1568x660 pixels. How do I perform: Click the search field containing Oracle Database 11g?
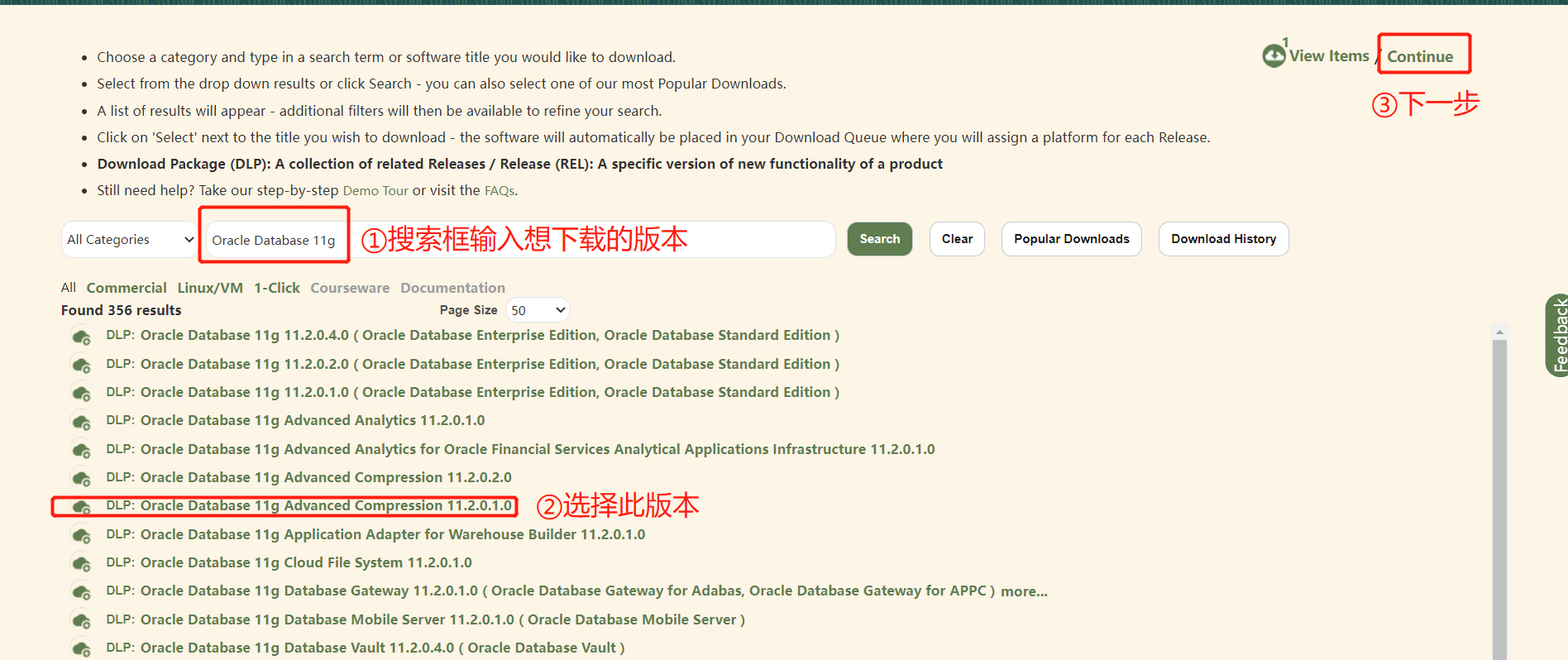coord(520,240)
